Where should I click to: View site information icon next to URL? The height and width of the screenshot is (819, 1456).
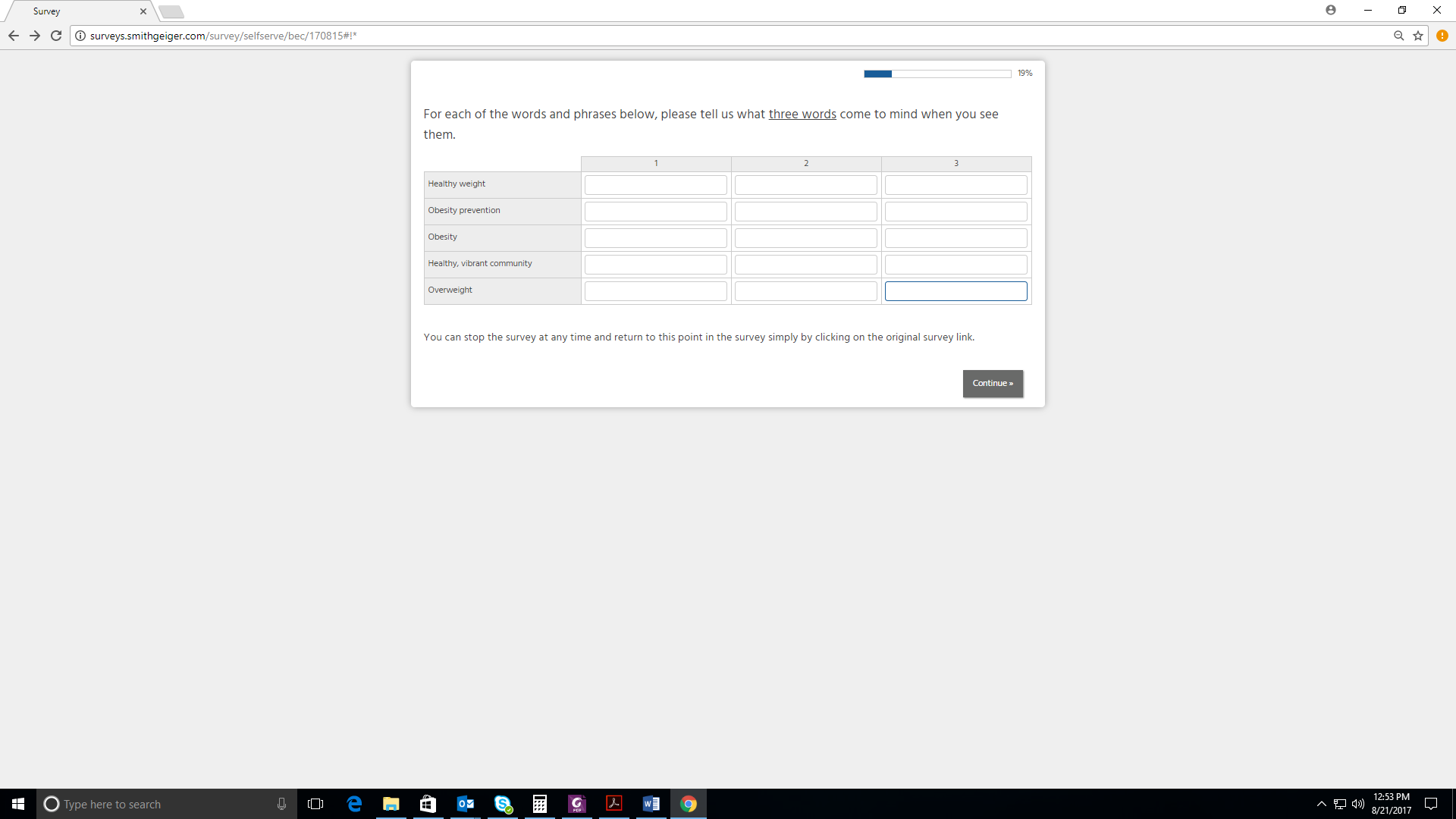(80, 36)
